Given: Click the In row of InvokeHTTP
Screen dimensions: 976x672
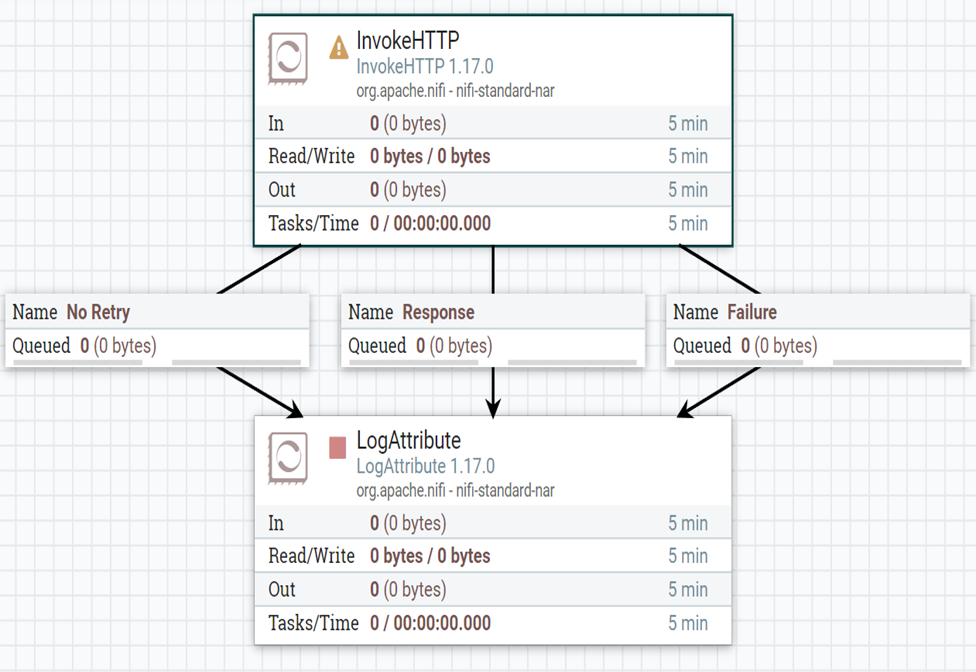Looking at the screenshot, I should tap(493, 123).
